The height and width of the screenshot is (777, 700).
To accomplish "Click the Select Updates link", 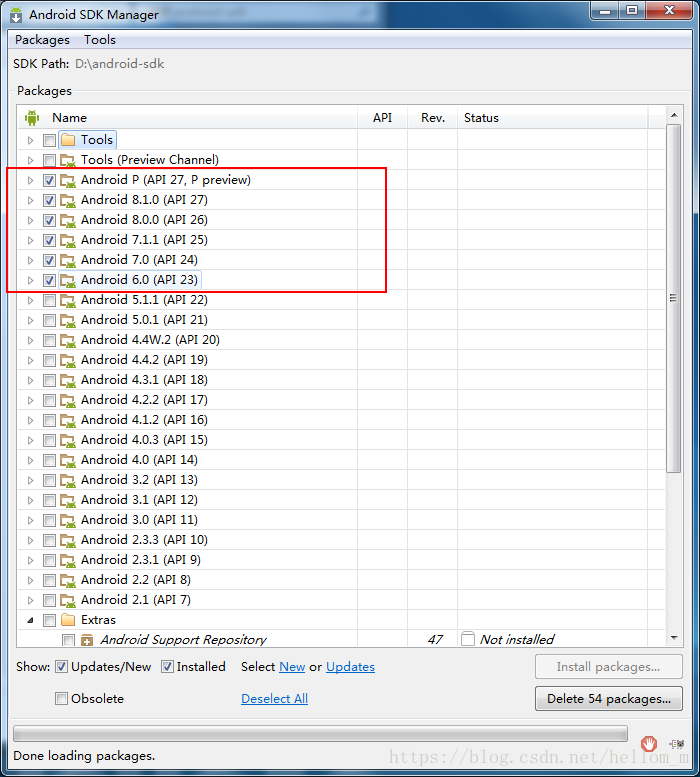I will 350,667.
